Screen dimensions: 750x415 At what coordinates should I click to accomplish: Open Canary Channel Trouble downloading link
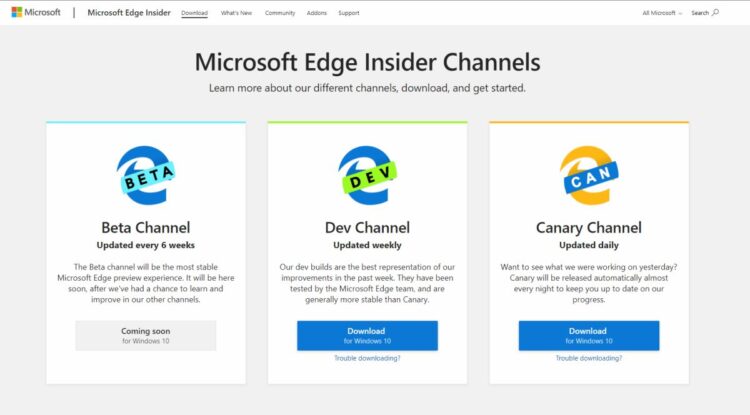click(x=589, y=358)
